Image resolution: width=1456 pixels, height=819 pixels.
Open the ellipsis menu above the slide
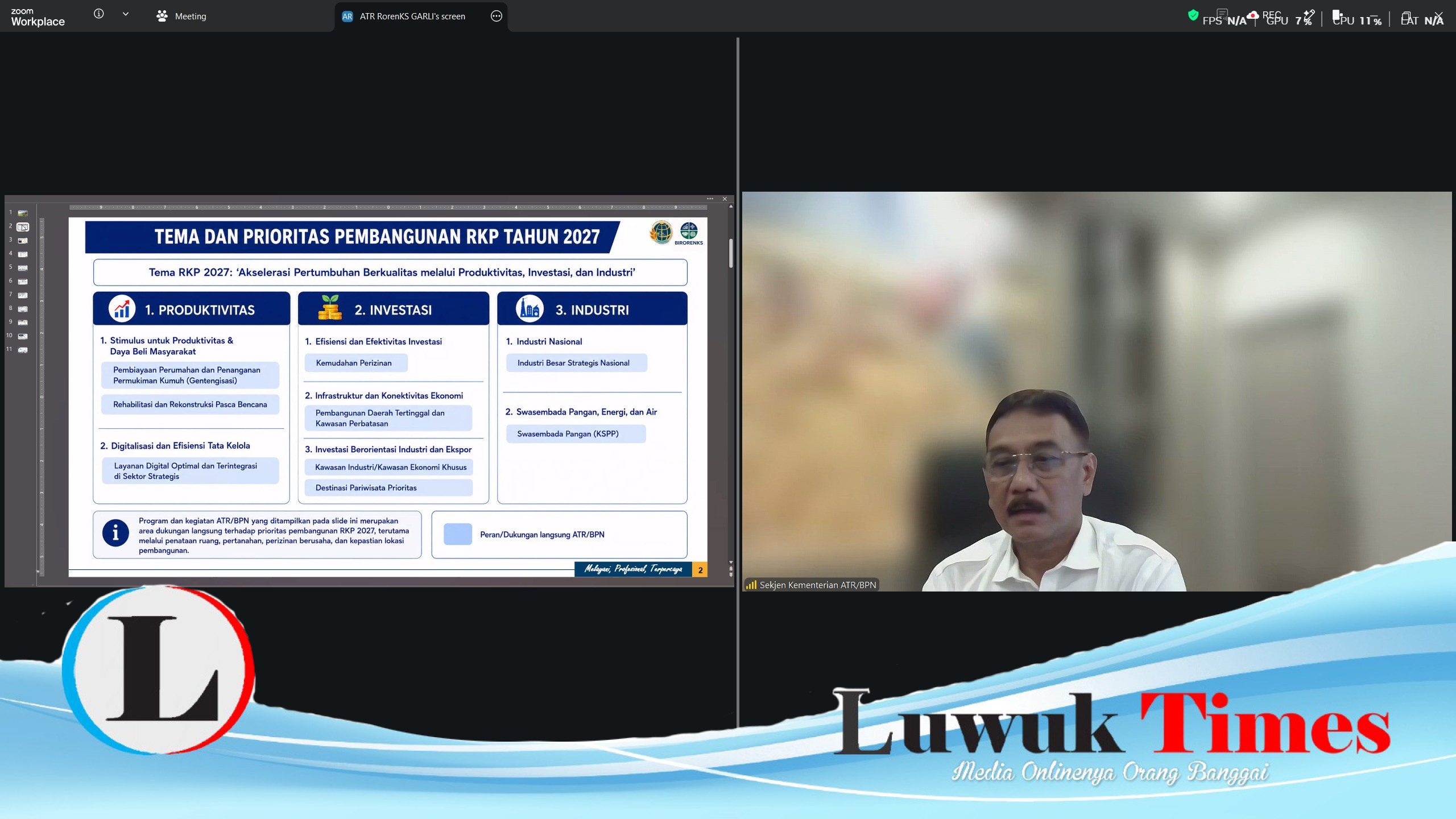click(710, 198)
